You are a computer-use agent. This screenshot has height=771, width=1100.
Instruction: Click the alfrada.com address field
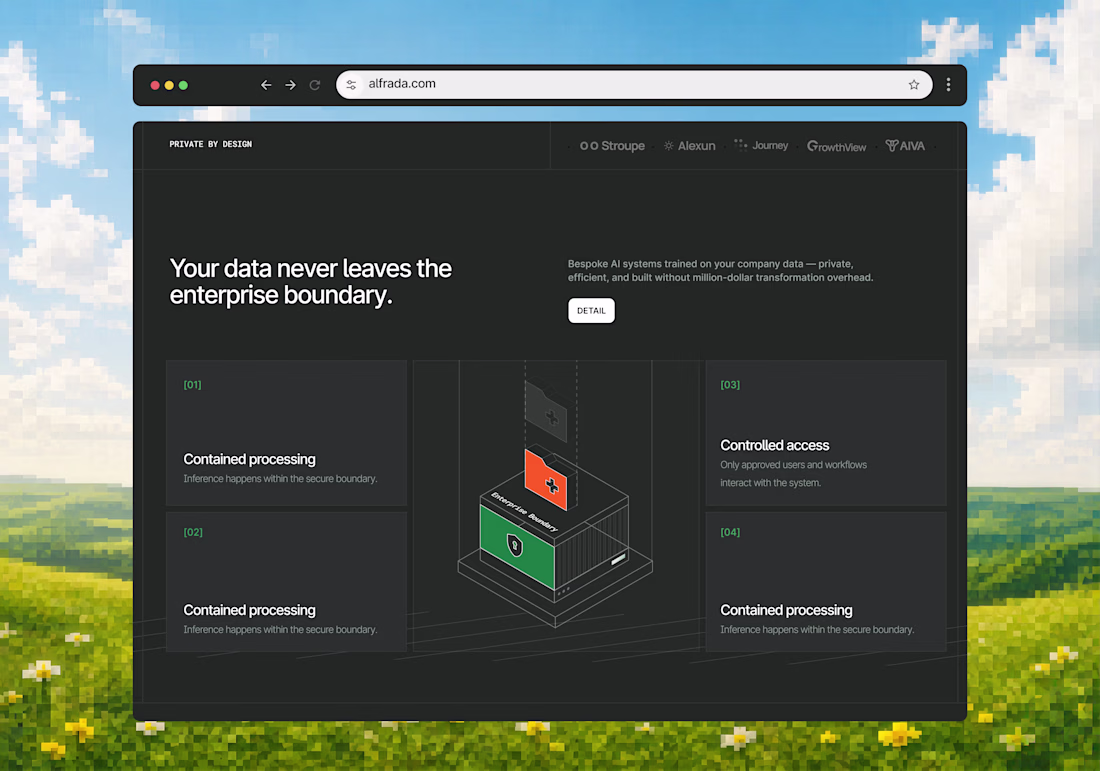pyautogui.click(x=634, y=84)
